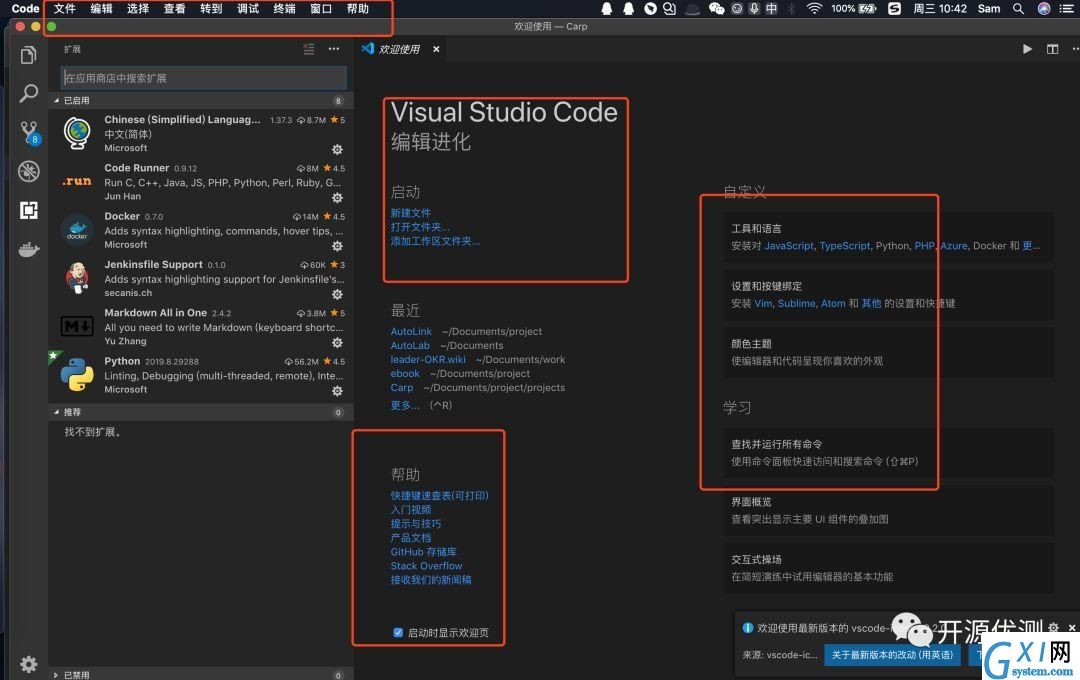The height and width of the screenshot is (680, 1080).
Task: Open the 终端 menu
Action: (x=284, y=9)
